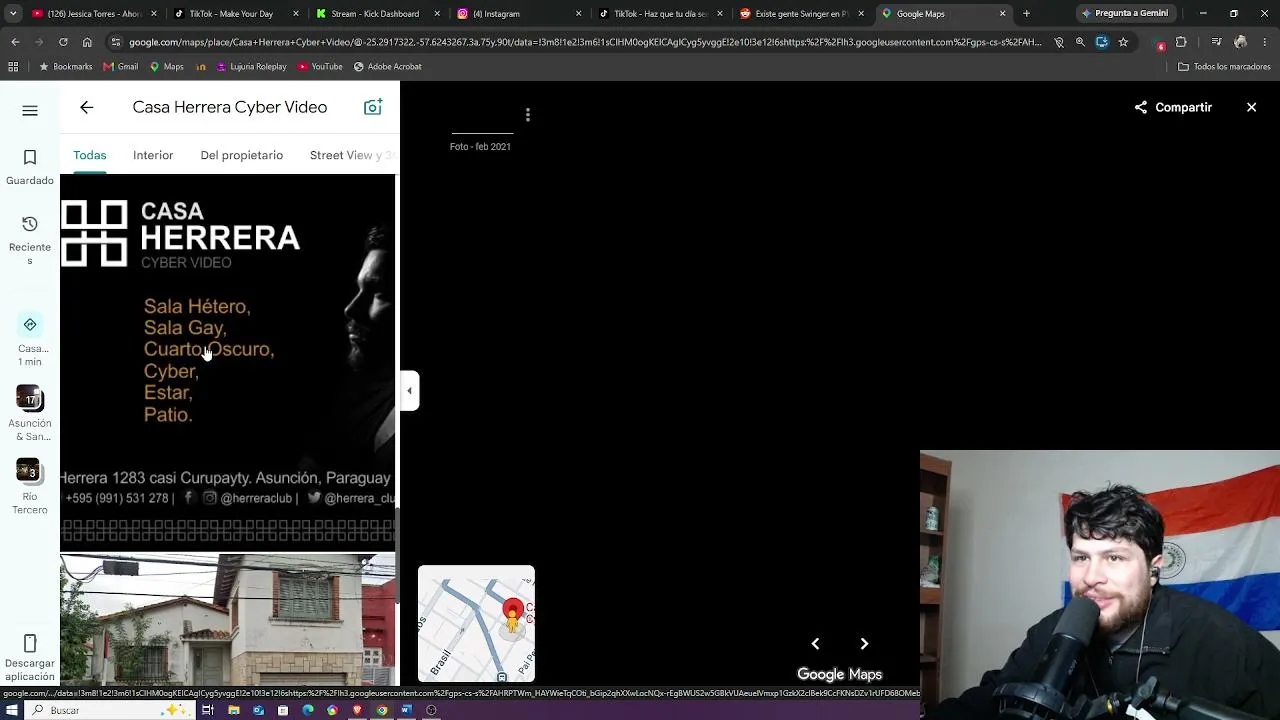Click the Compartir share button
1280x720 pixels.
coord(1173,108)
